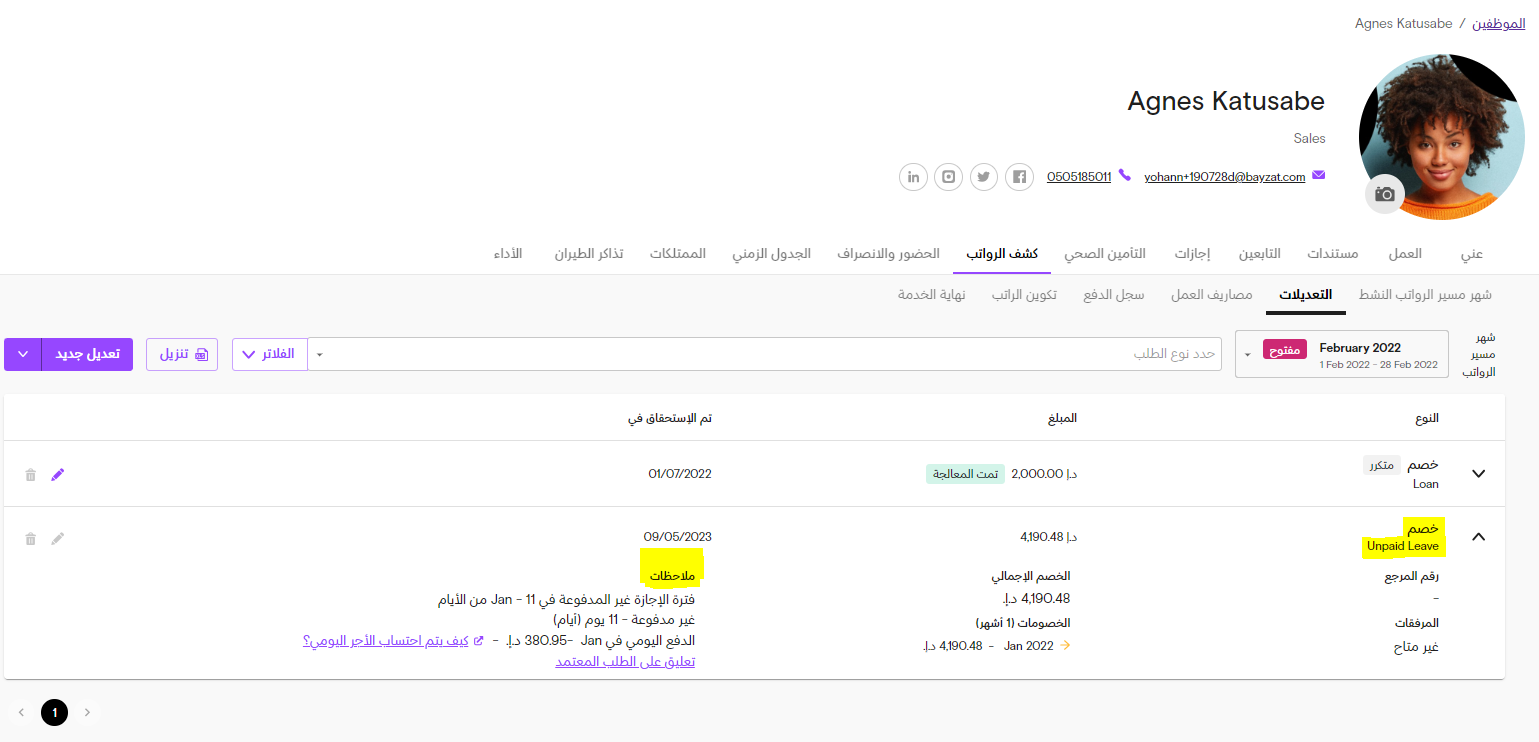1539x742 pixels.
Task: Switch to the إجازات tab
Action: (x=1192, y=254)
